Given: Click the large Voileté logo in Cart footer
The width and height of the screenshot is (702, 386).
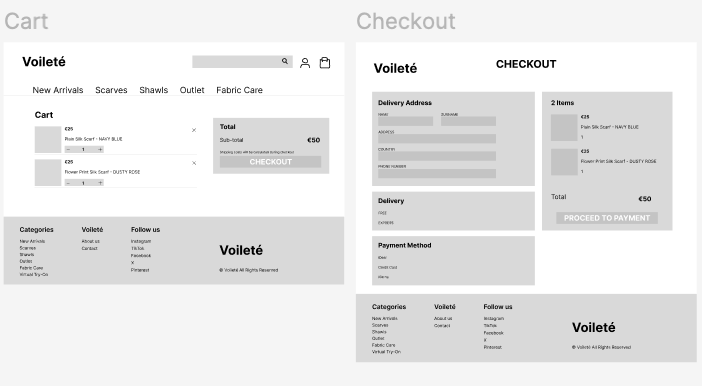Looking at the screenshot, I should [241, 250].
